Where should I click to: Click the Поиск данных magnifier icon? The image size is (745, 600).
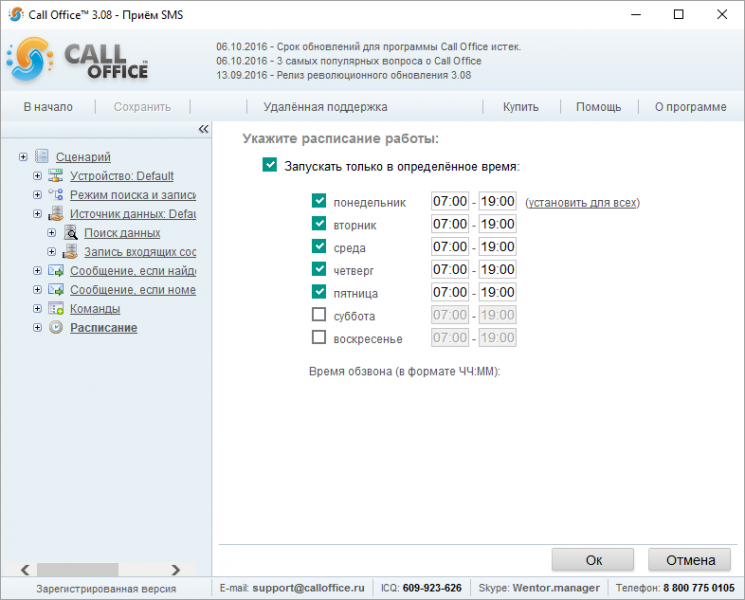pyautogui.click(x=70, y=233)
